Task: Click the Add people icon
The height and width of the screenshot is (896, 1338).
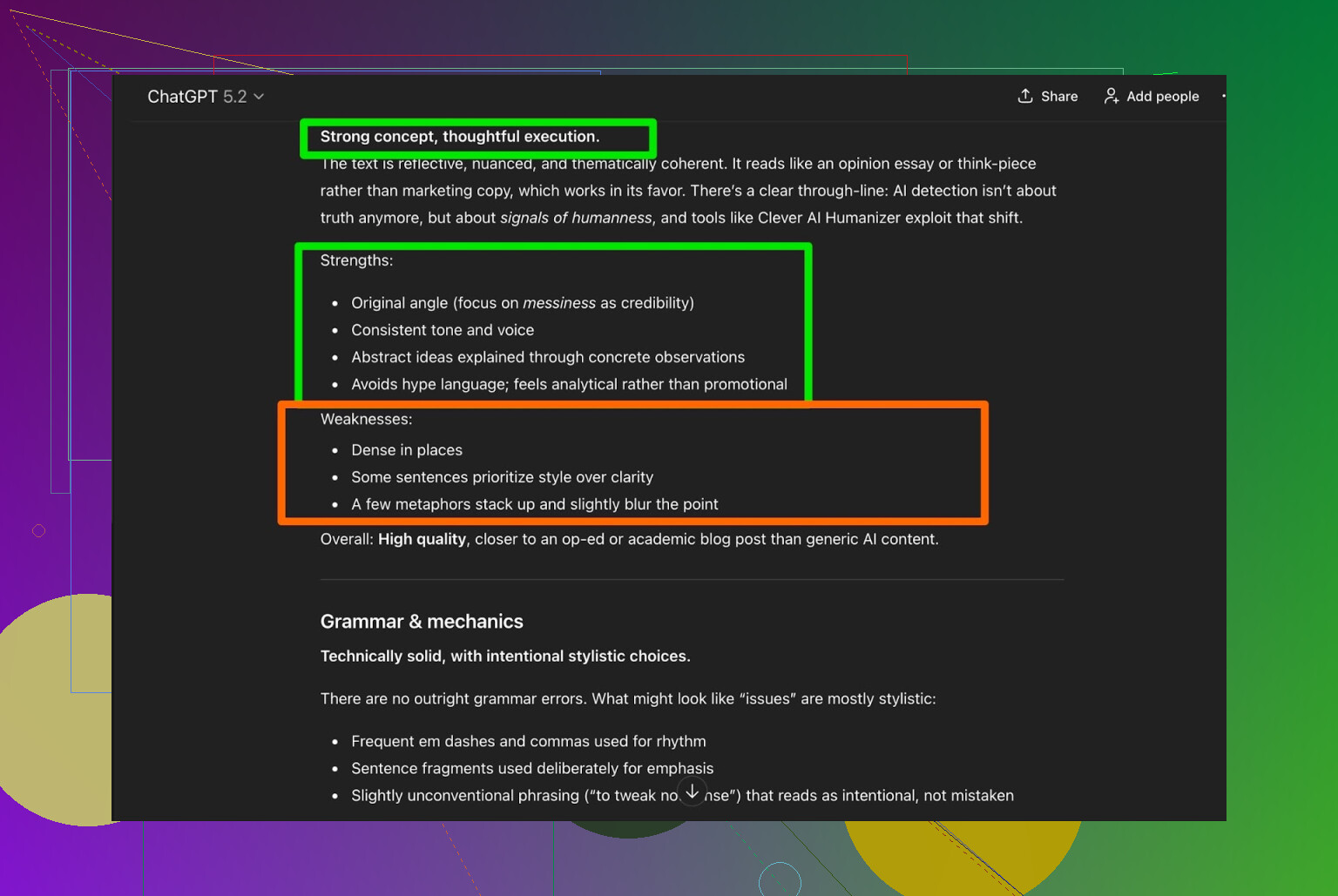Action: point(1112,96)
